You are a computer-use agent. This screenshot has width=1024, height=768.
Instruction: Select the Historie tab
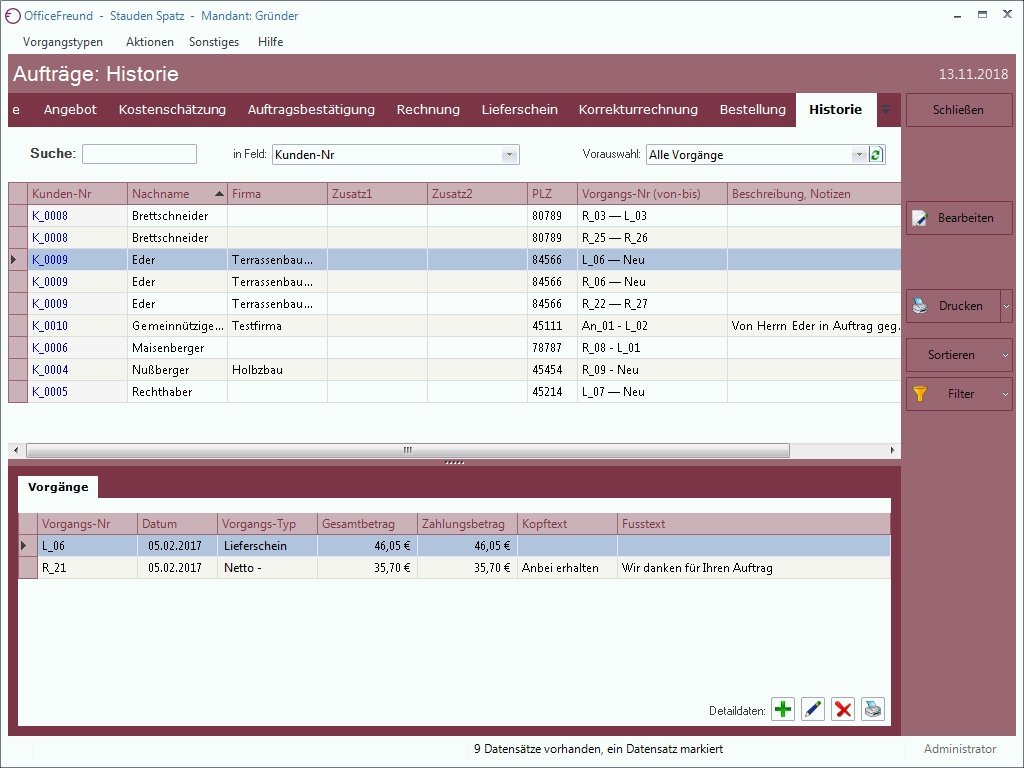[x=835, y=110]
